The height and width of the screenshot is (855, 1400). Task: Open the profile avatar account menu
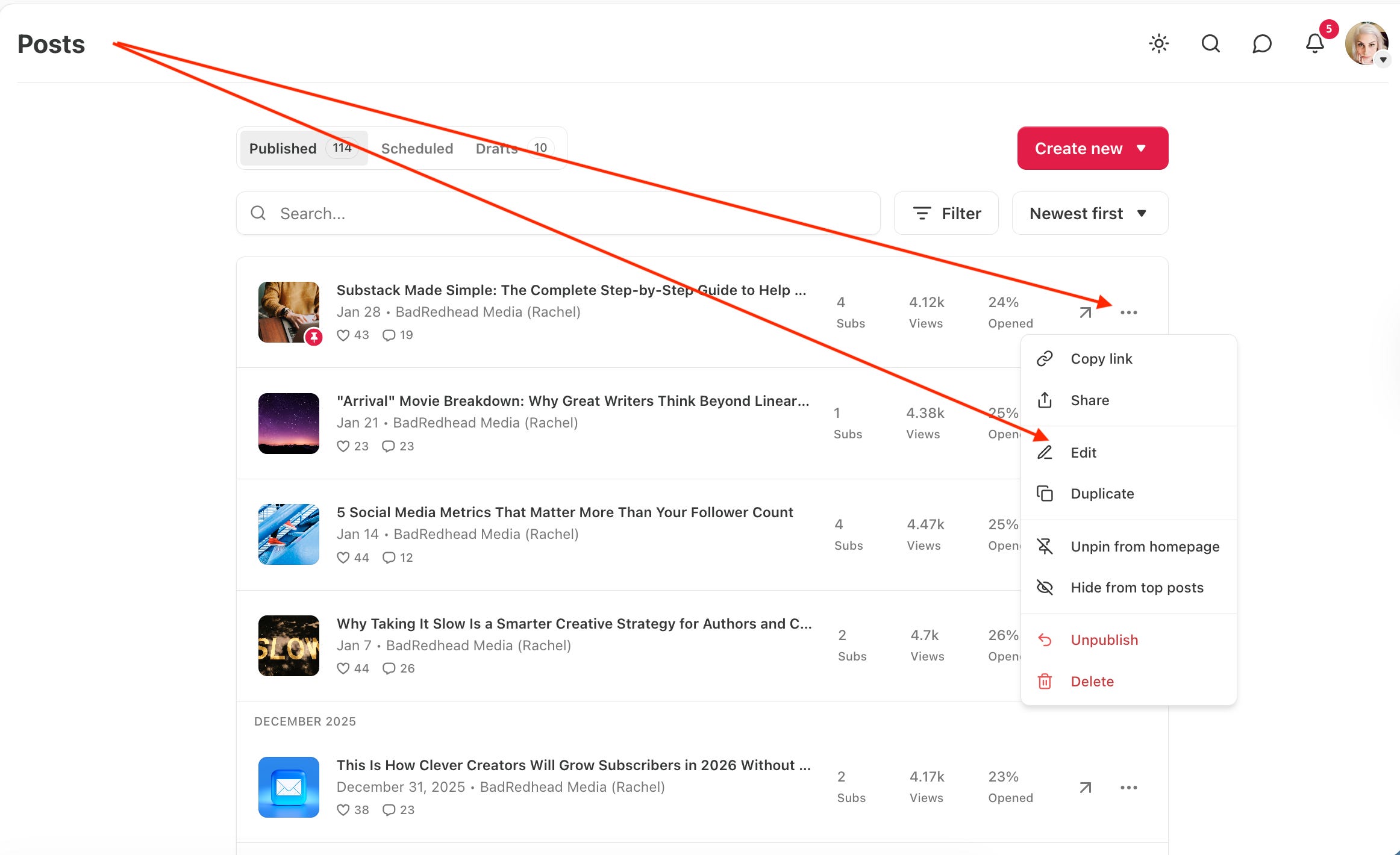coord(1367,44)
